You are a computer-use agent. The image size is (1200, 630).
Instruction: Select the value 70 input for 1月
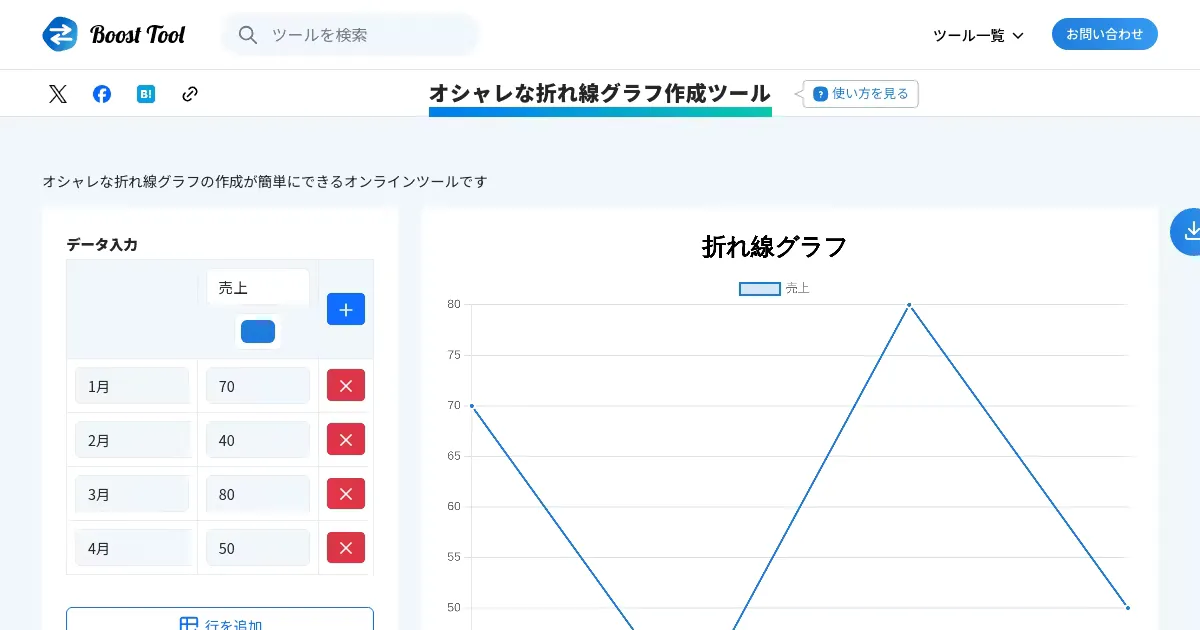point(258,386)
